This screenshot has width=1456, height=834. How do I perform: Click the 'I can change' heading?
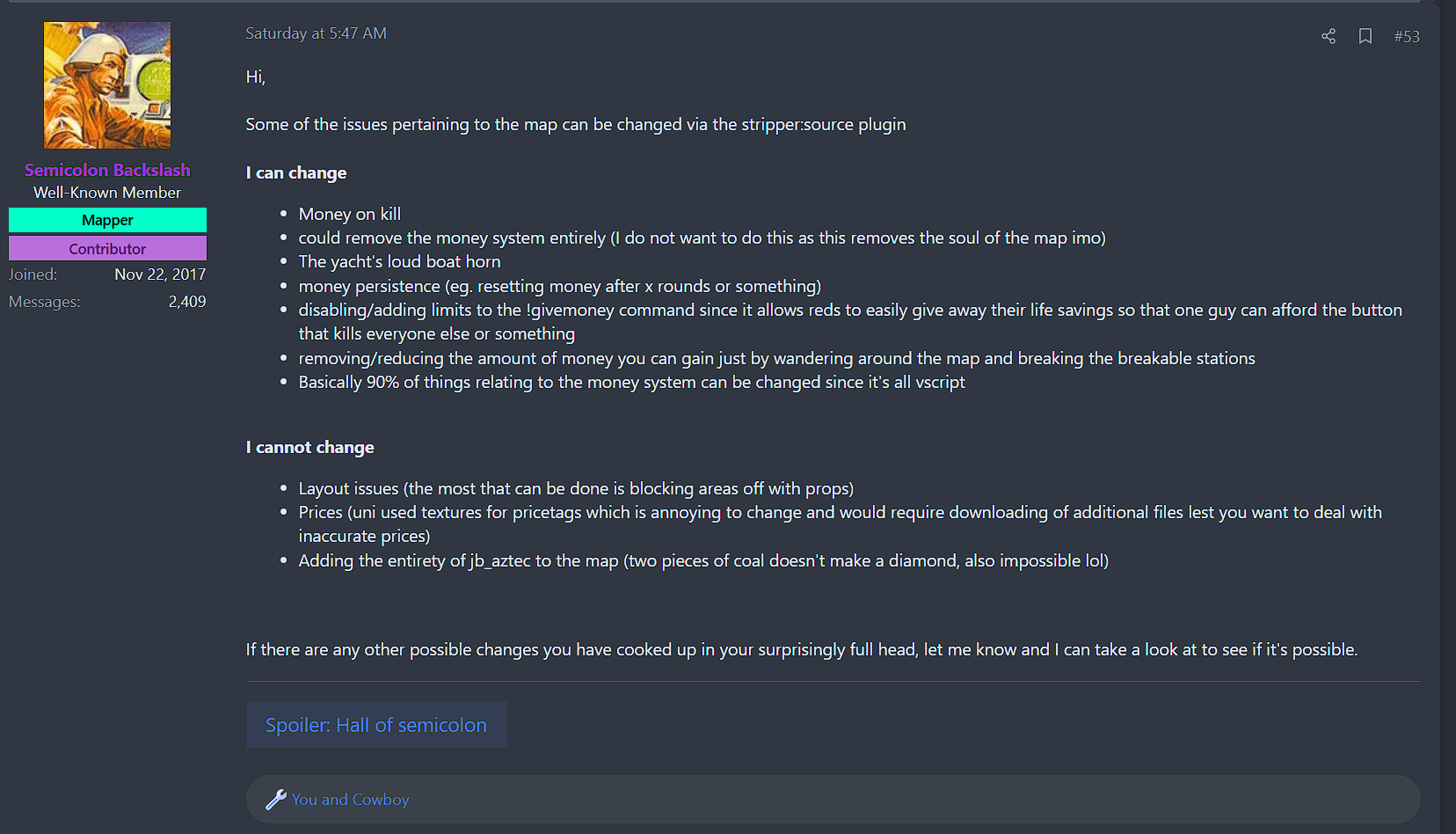(296, 173)
